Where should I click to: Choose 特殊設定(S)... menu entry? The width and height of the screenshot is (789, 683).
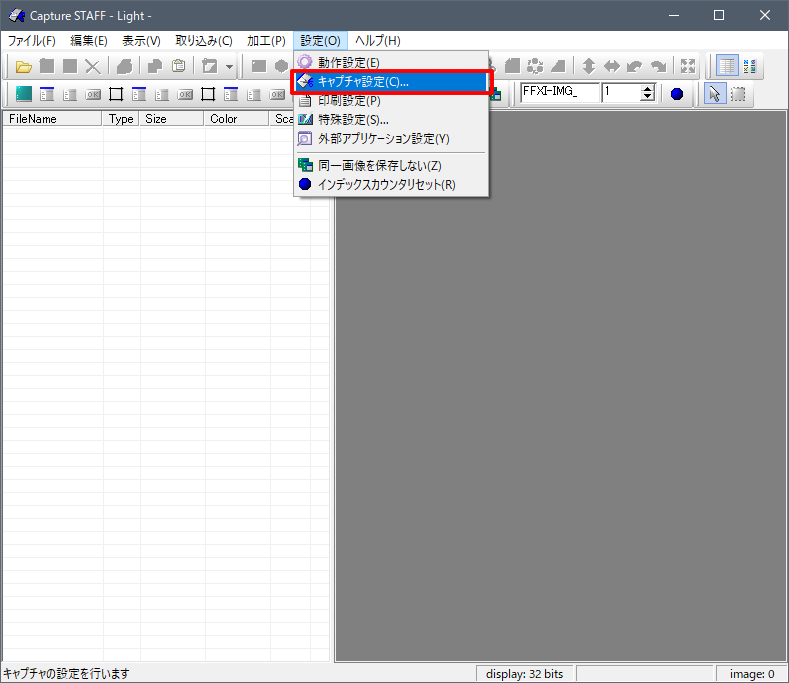pyautogui.click(x=391, y=120)
